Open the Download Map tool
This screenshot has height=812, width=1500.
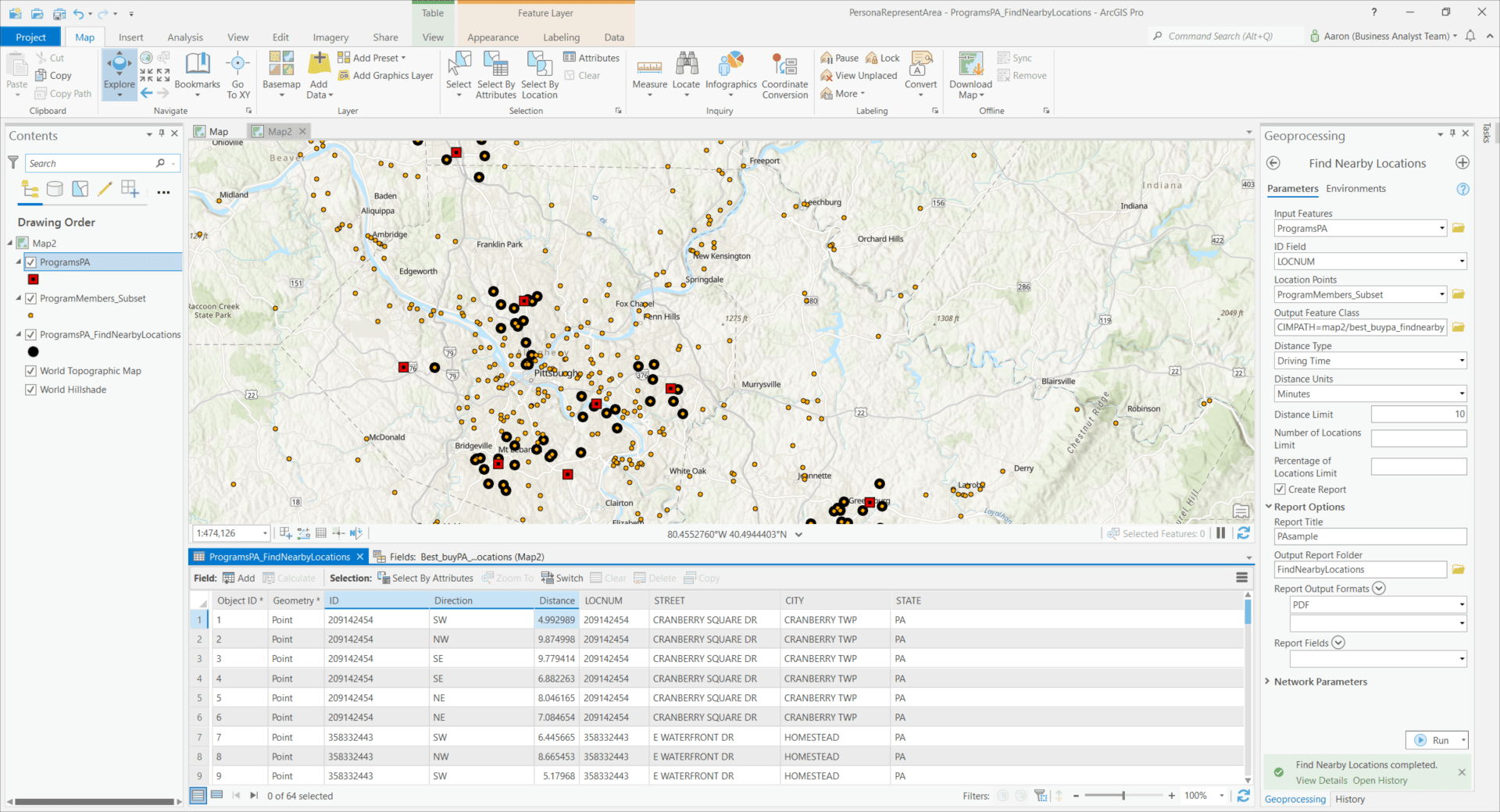(x=969, y=74)
